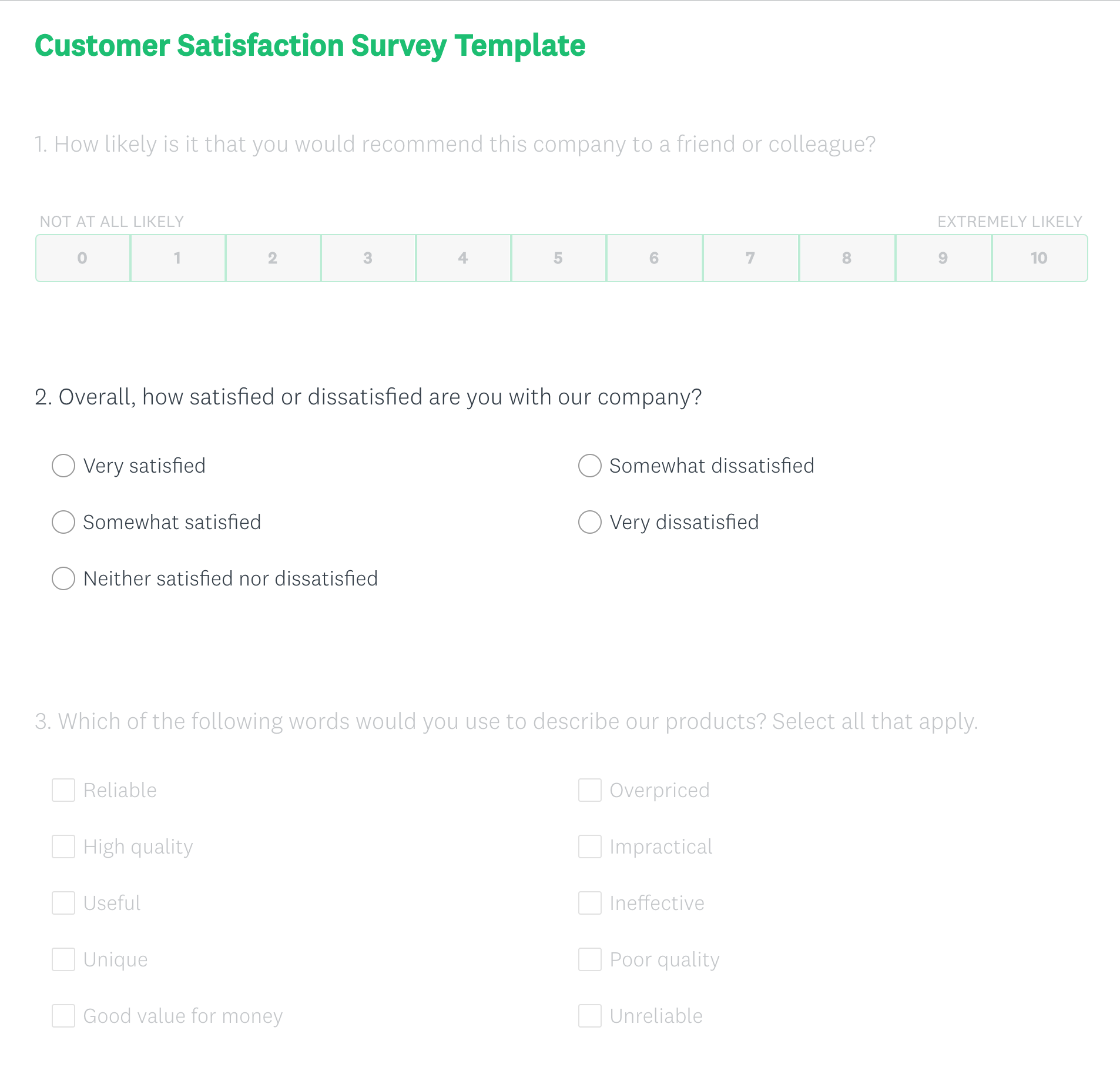The image size is (1120, 1084).
Task: Select 'Somewhat dissatisfied' radio button
Action: coord(589,466)
